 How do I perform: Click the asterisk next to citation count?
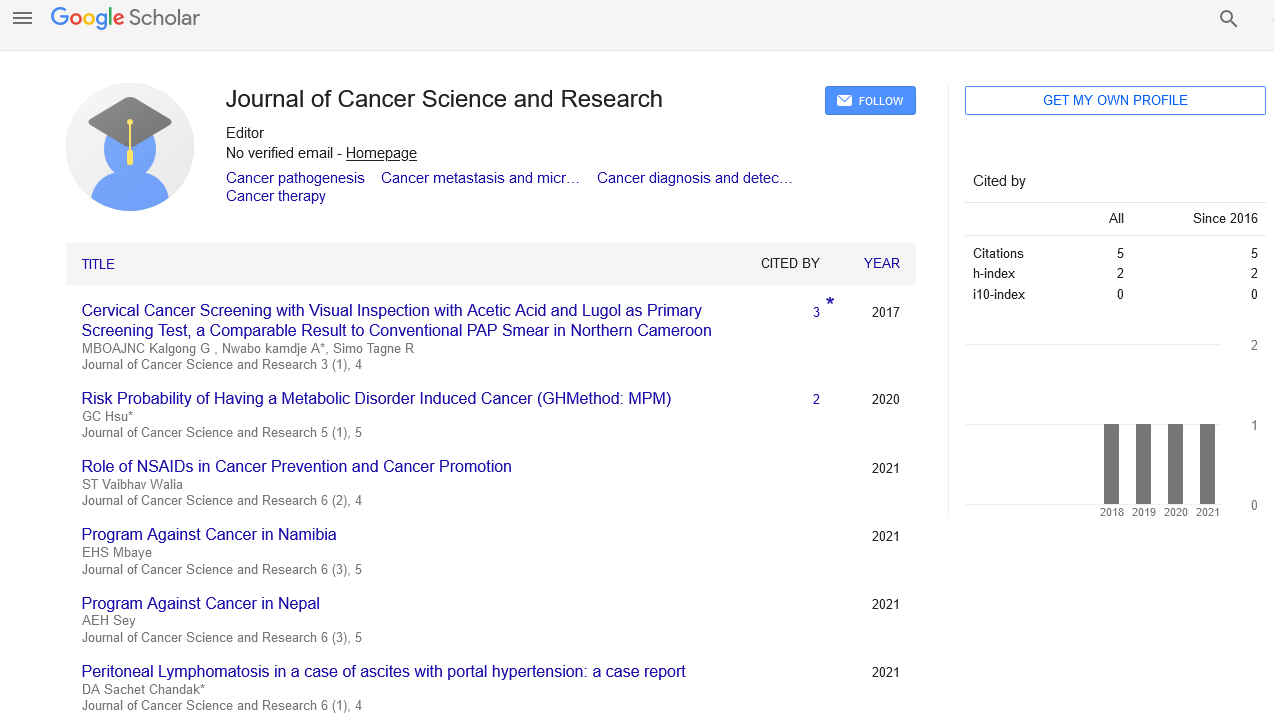coord(830,302)
